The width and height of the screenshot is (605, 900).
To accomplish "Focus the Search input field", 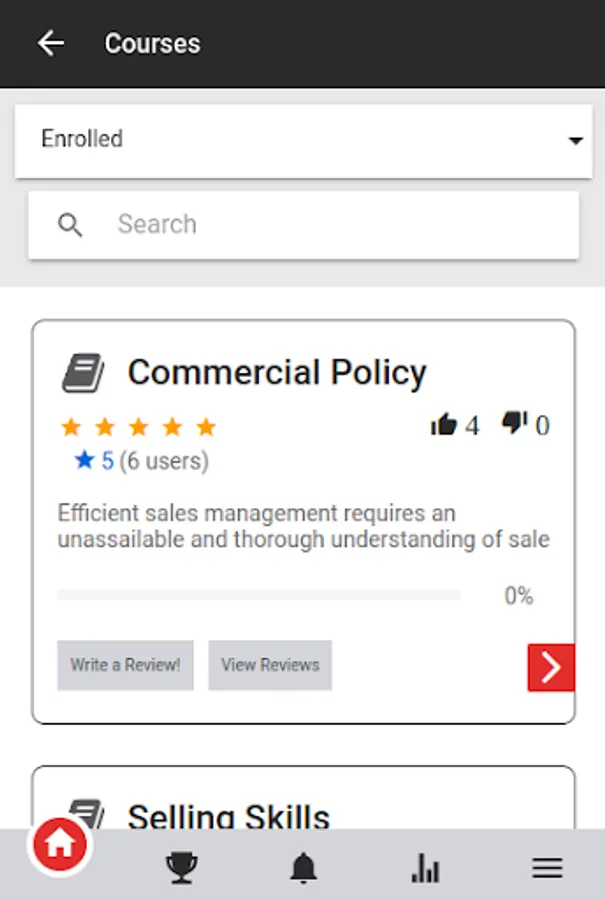I will 330,225.
